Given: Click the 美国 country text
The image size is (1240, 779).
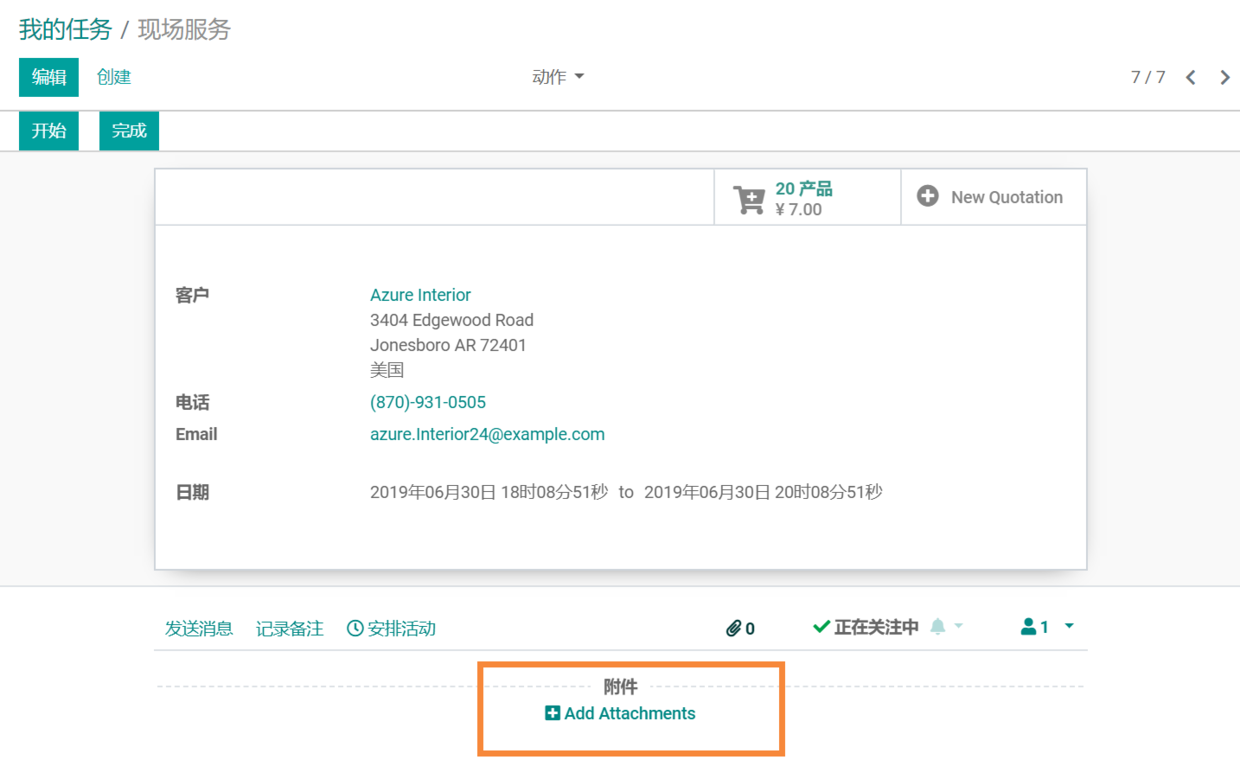Looking at the screenshot, I should [x=387, y=370].
